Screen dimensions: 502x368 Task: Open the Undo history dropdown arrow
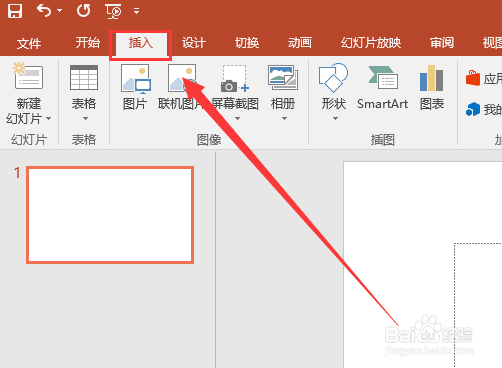pos(60,11)
